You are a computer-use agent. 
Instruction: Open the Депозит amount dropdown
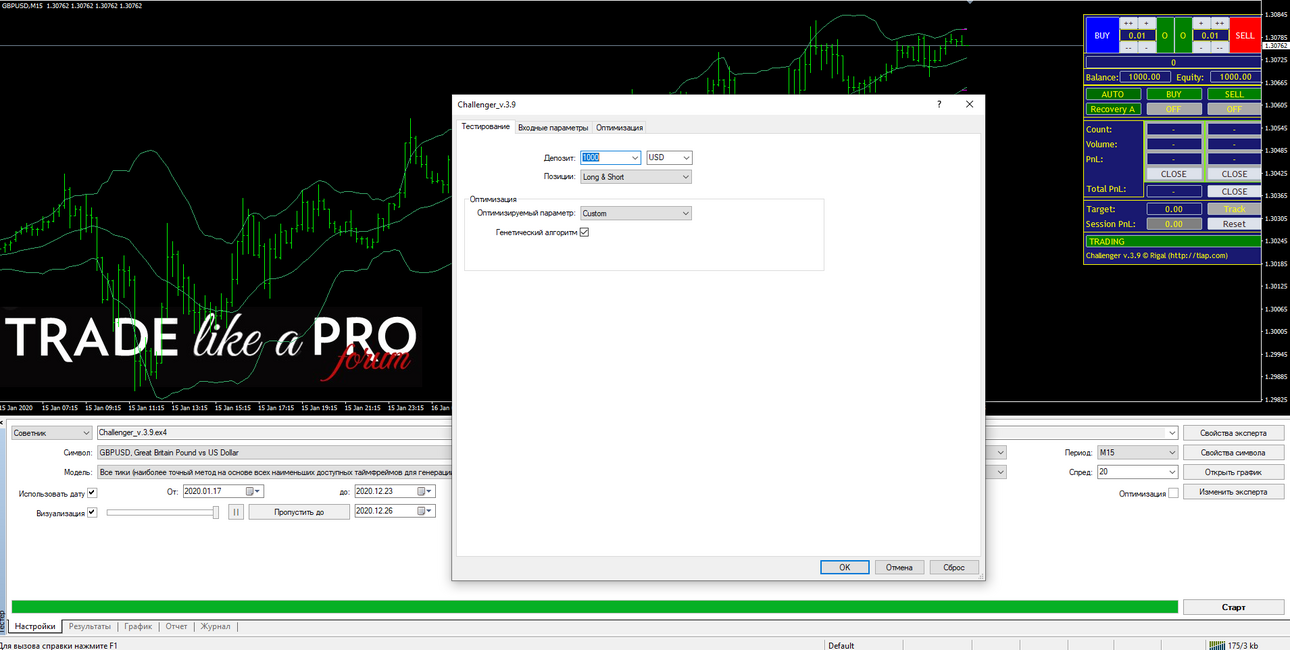coord(634,158)
